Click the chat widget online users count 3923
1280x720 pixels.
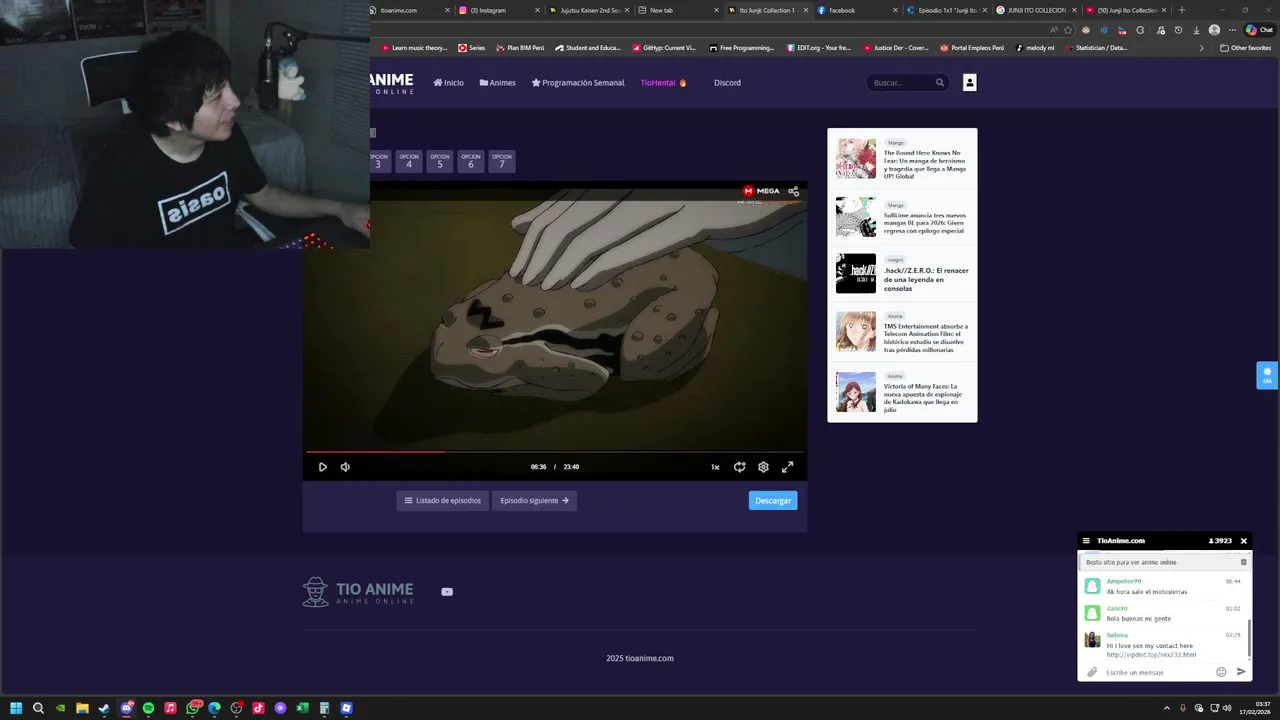(x=1220, y=541)
